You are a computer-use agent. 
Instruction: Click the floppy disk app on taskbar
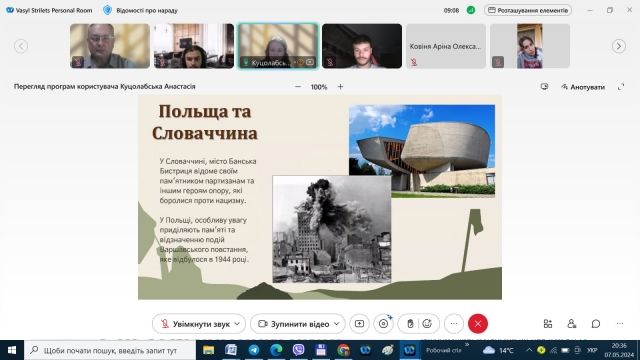point(321,350)
